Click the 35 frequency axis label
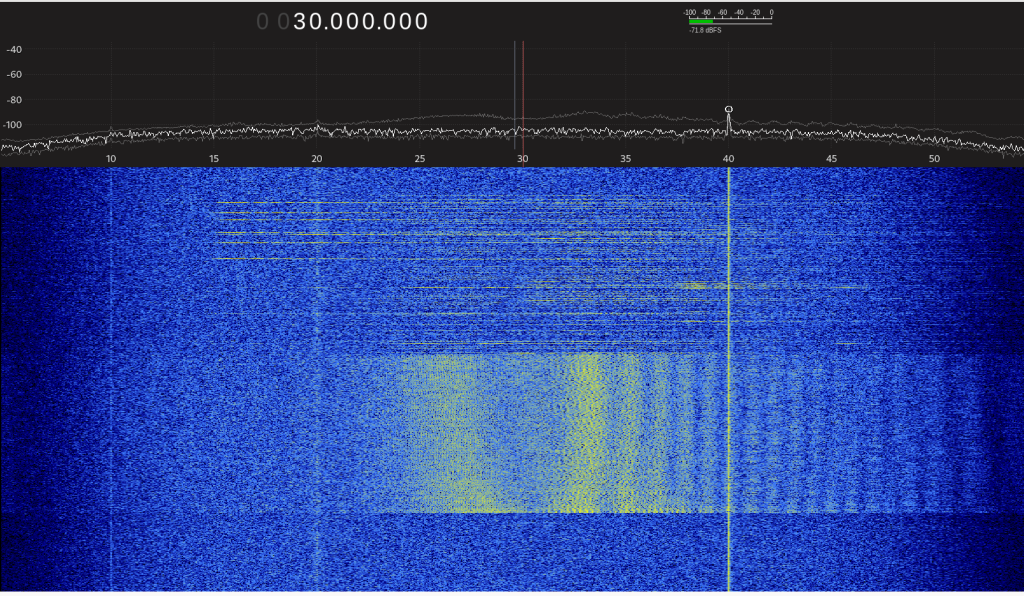1024x596 pixels. pyautogui.click(x=625, y=159)
